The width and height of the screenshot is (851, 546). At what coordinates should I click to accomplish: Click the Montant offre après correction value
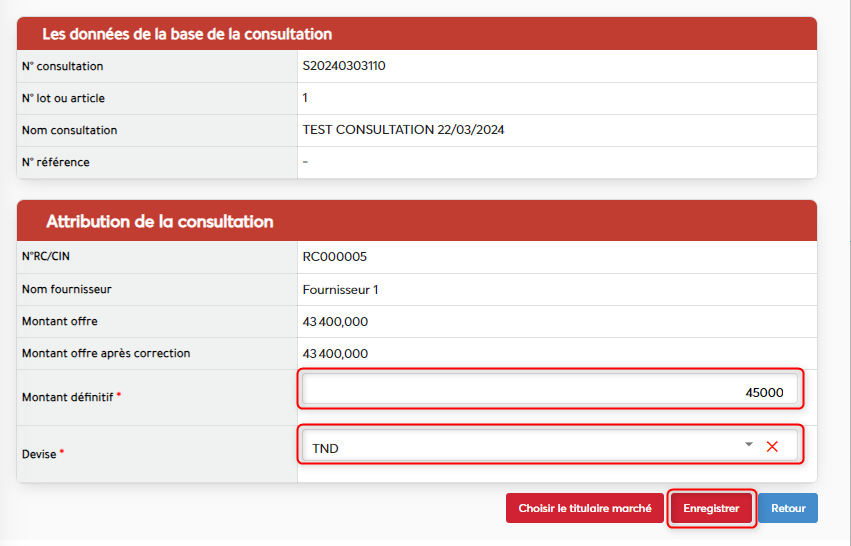point(335,354)
